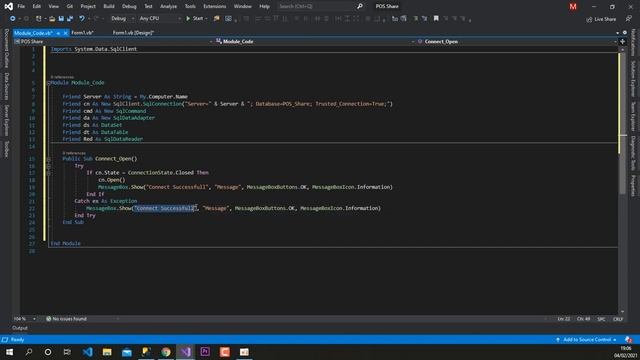Viewport: 640px width, 360px height.
Task: Click the search magnifier icon in title bar
Action: [x=360, y=7]
